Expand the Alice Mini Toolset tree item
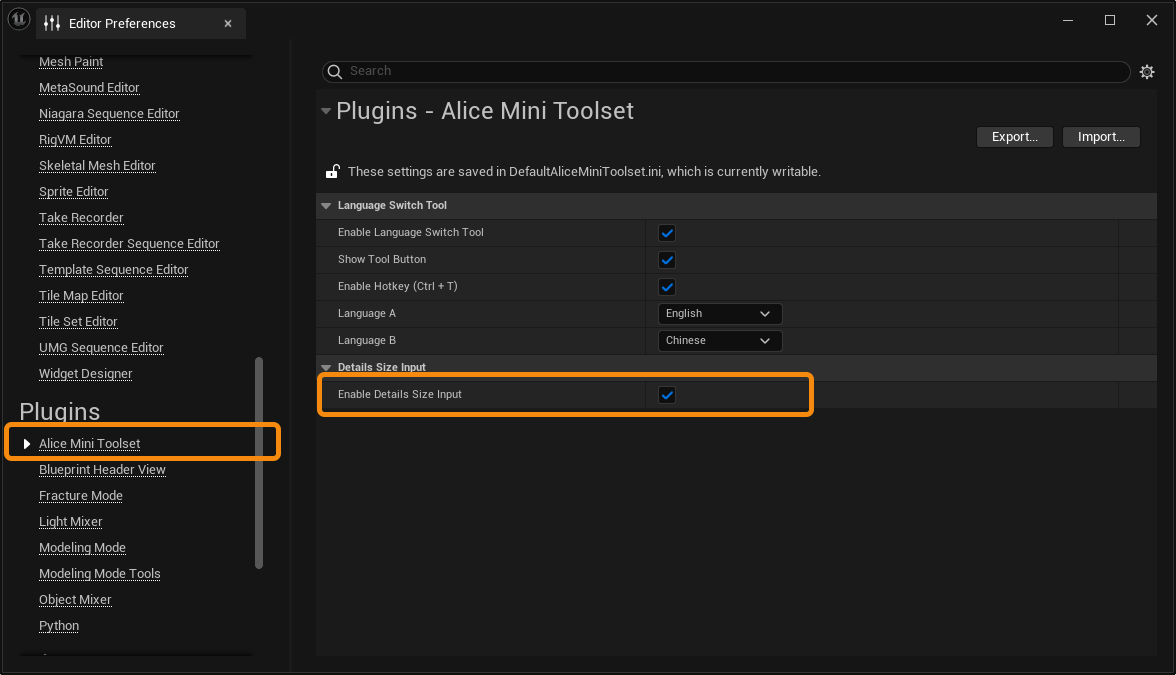 28,442
